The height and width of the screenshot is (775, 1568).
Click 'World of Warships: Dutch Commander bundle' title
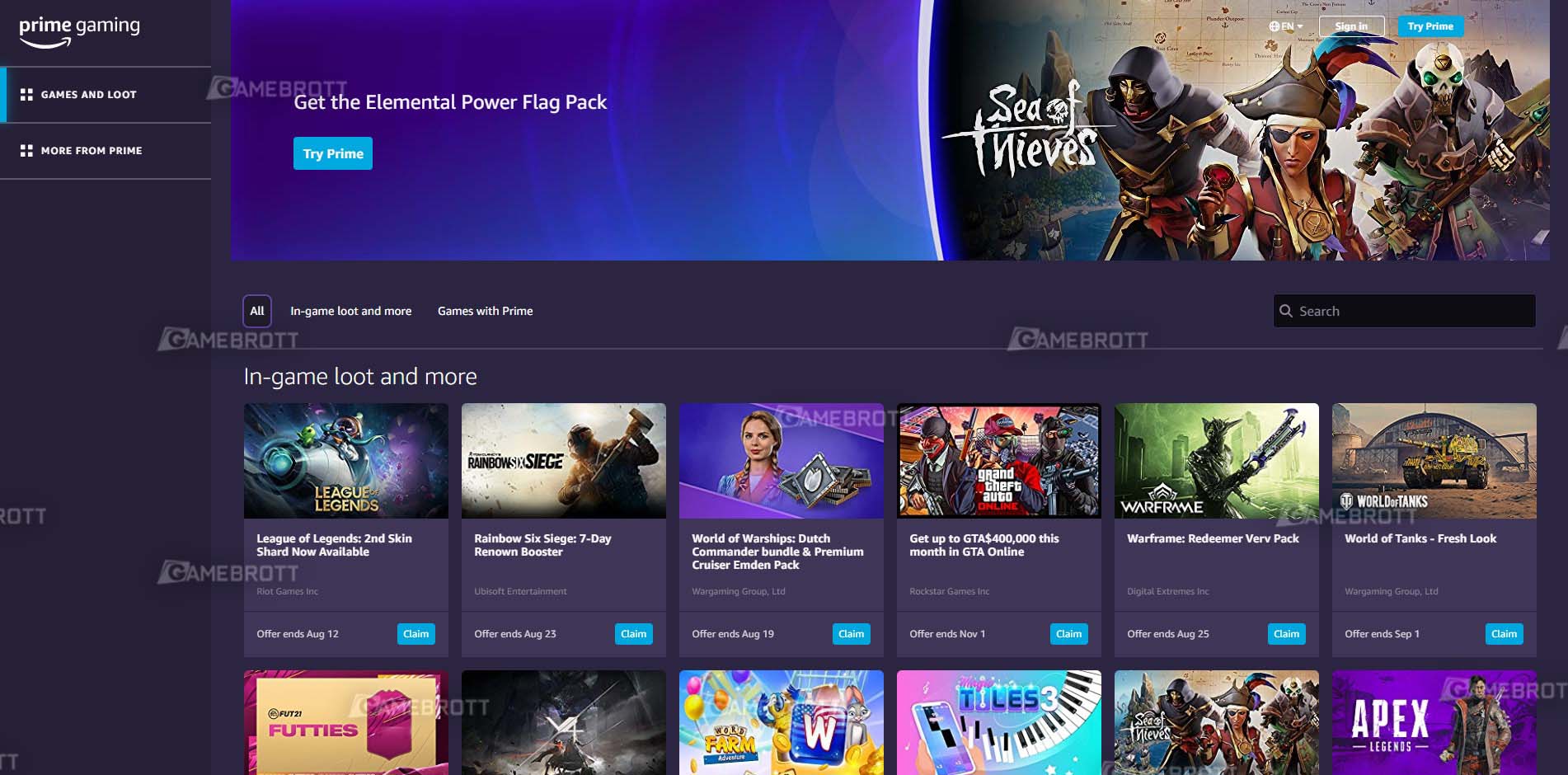coord(777,552)
